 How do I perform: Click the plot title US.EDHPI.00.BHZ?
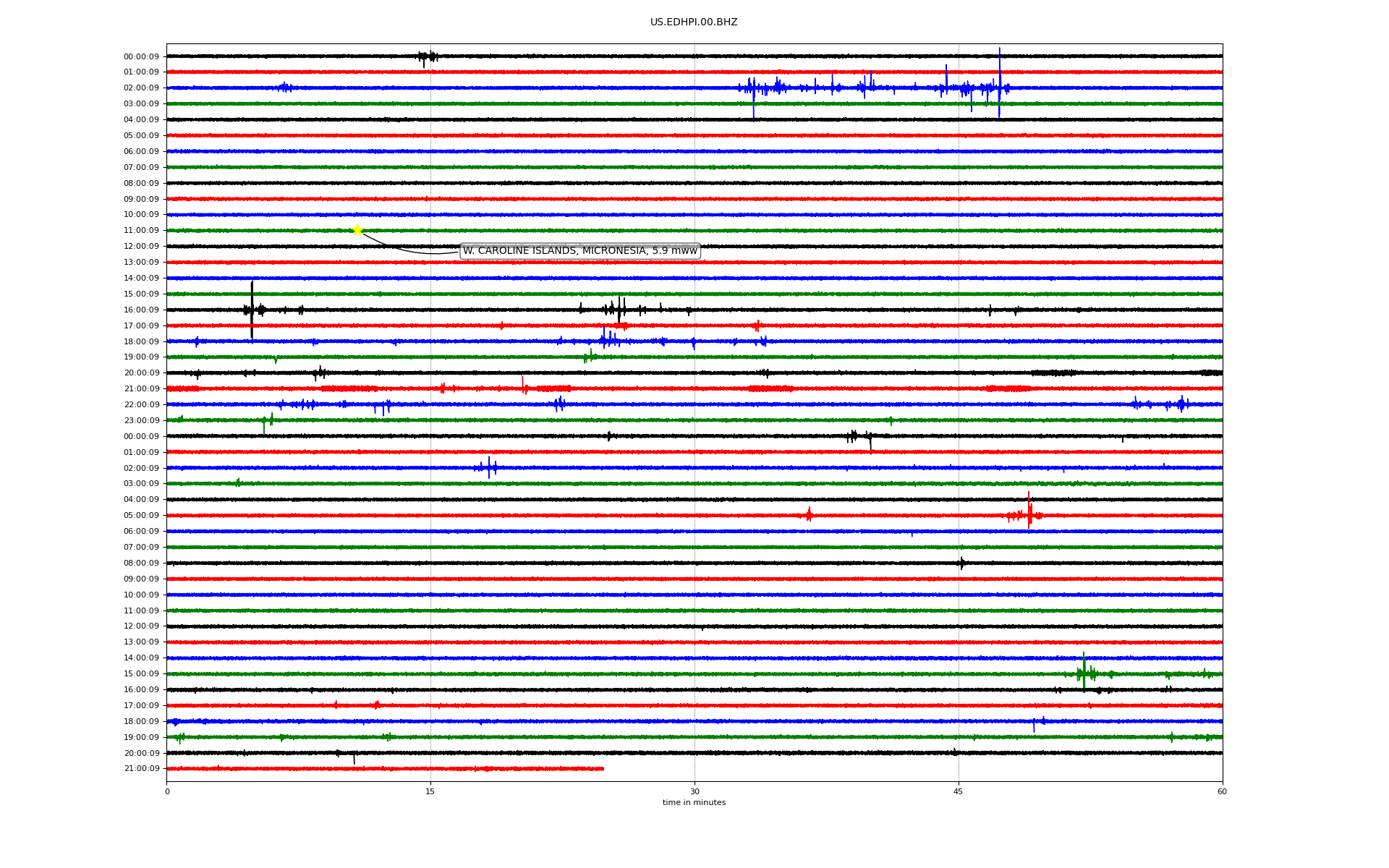pyautogui.click(x=693, y=22)
